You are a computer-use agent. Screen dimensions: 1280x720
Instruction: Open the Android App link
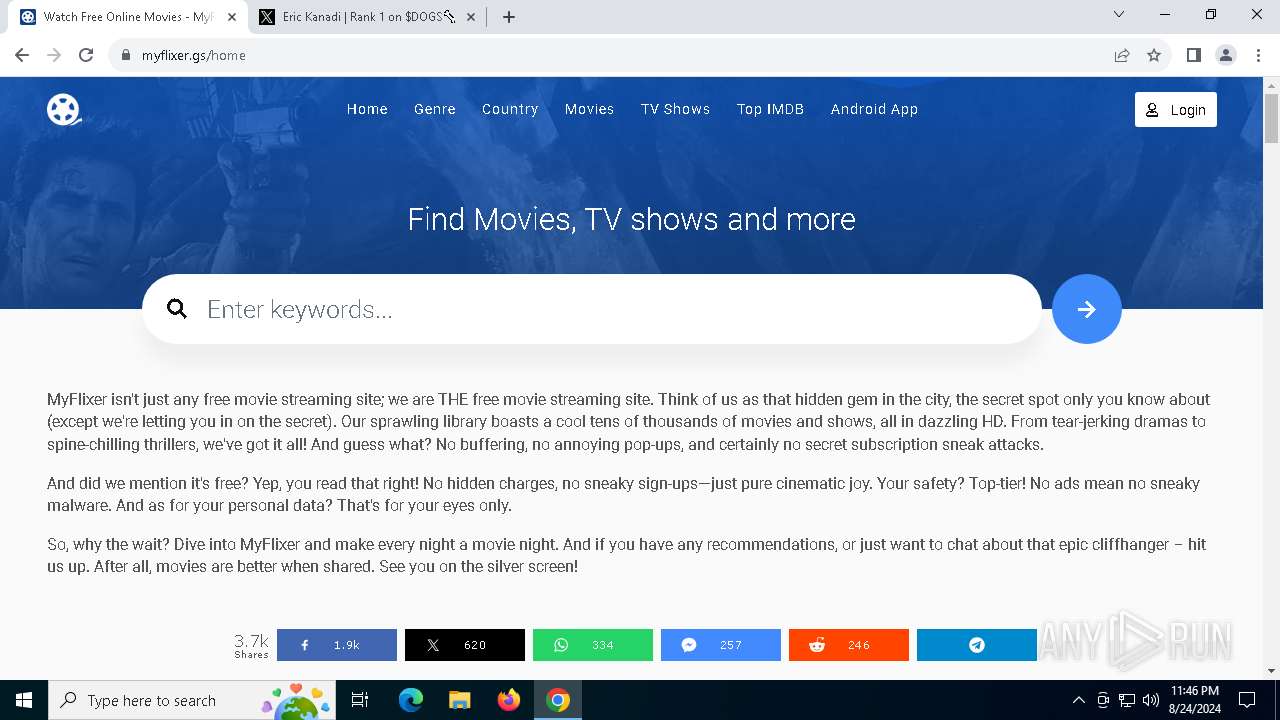pyautogui.click(x=874, y=109)
